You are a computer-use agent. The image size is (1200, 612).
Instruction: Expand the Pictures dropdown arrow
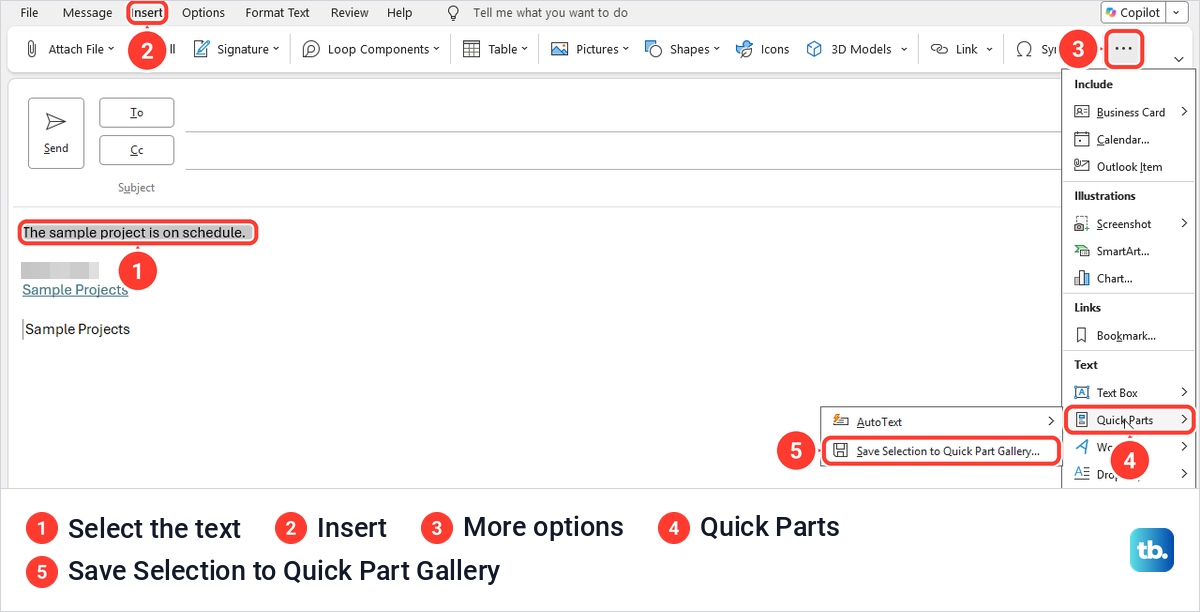pyautogui.click(x=626, y=49)
